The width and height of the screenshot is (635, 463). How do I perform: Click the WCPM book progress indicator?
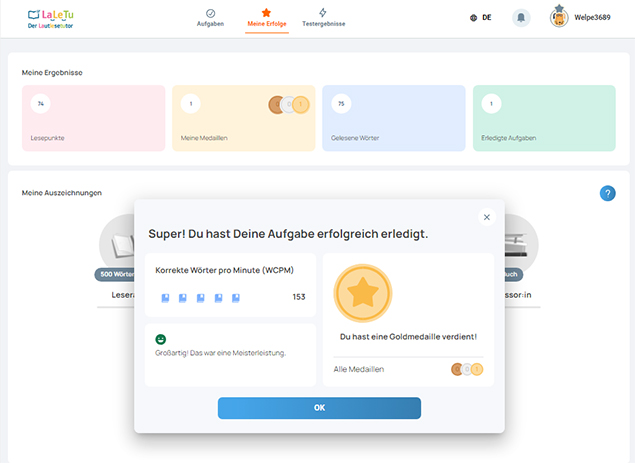pos(200,297)
